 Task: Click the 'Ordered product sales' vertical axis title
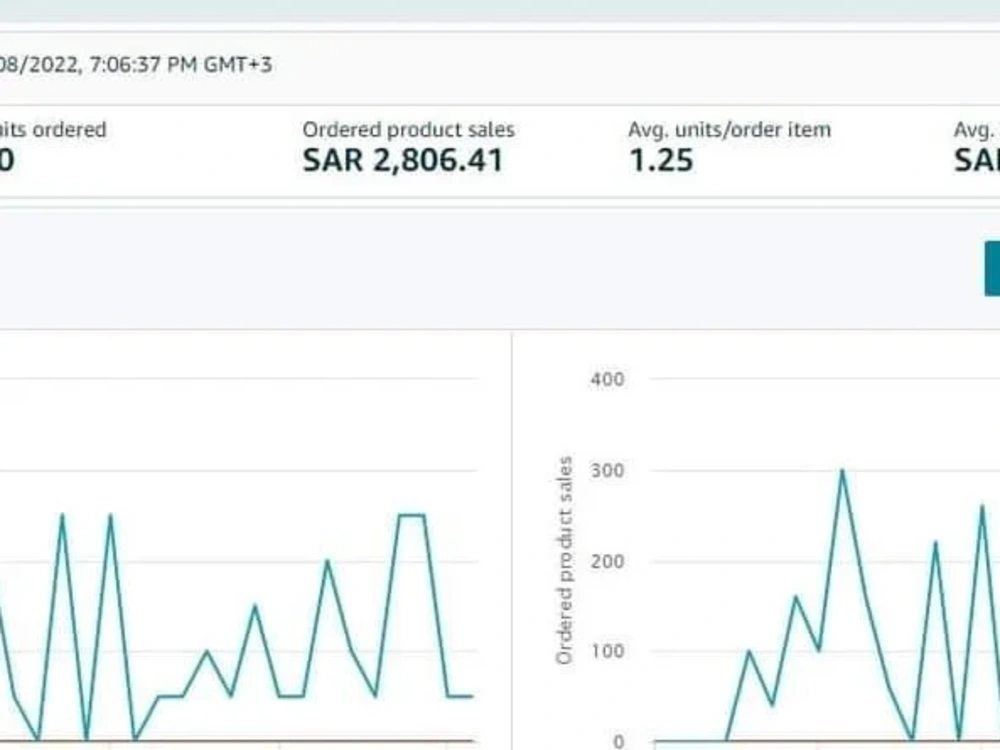tap(564, 561)
